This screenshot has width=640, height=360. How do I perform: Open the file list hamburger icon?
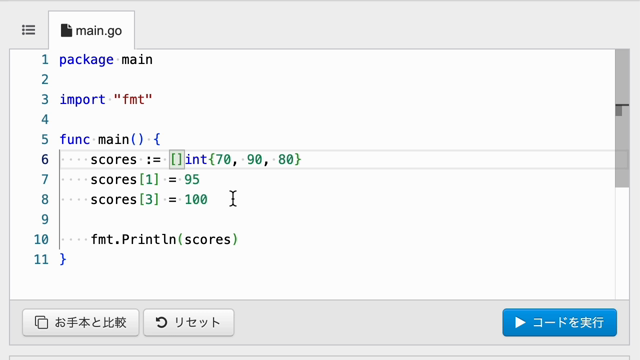click(x=29, y=30)
